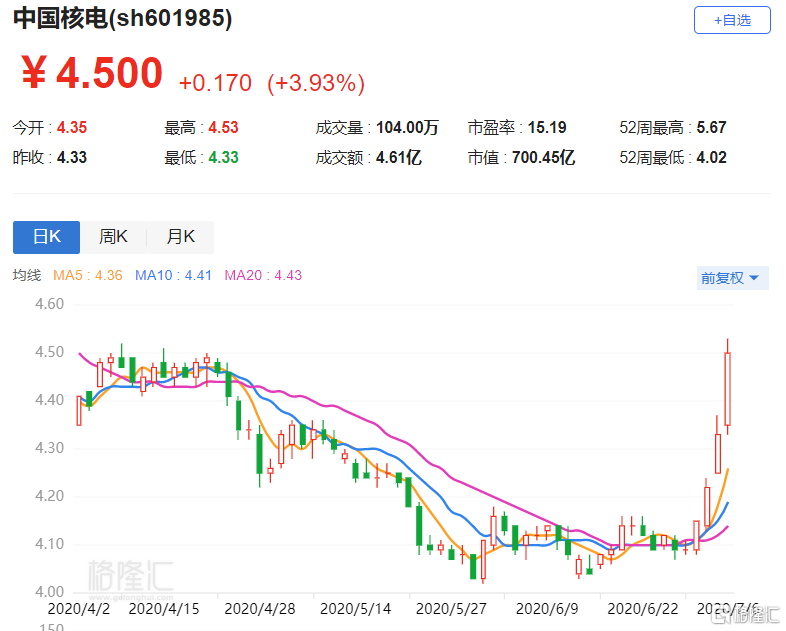Viewport: 786px width, 631px height.
Task: Click the 2020/5/14 date axis label
Action: click(355, 609)
